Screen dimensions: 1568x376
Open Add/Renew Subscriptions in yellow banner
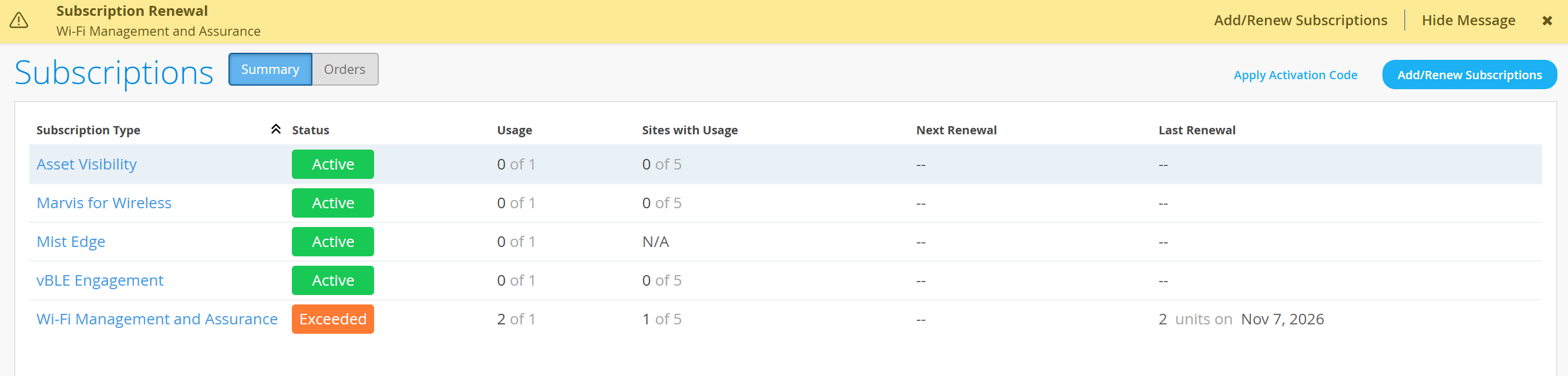[x=1300, y=20]
